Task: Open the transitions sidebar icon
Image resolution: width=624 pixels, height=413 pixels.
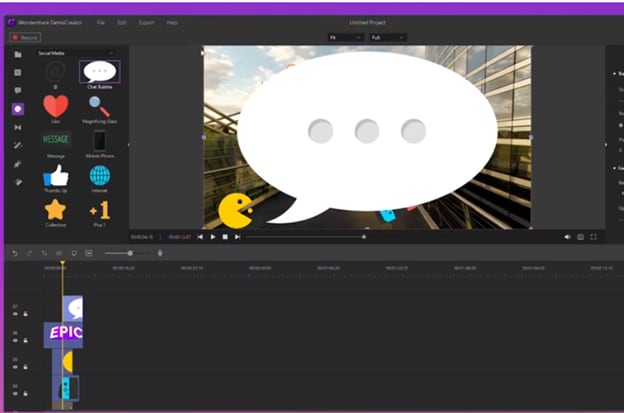Action: pyautogui.click(x=18, y=127)
